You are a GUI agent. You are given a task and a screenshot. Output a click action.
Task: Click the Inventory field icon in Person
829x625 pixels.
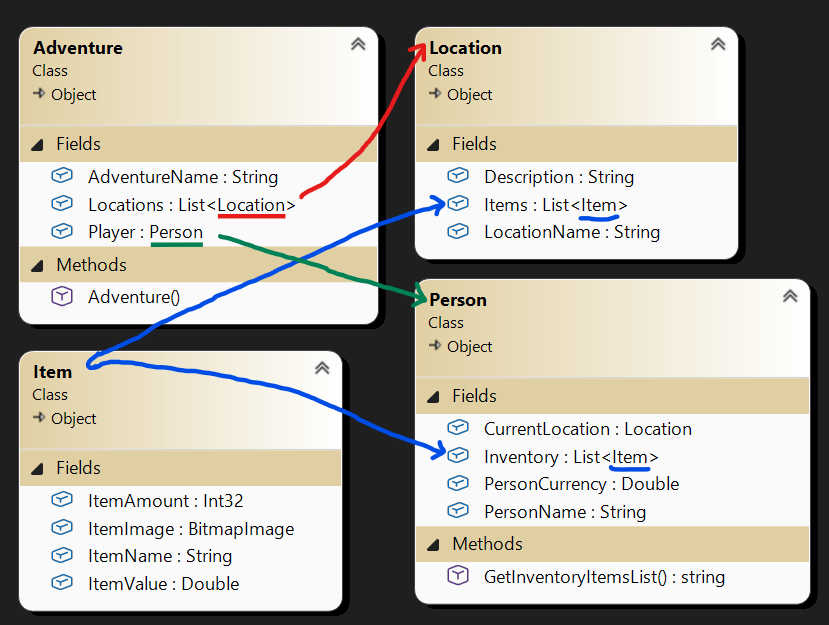click(458, 455)
